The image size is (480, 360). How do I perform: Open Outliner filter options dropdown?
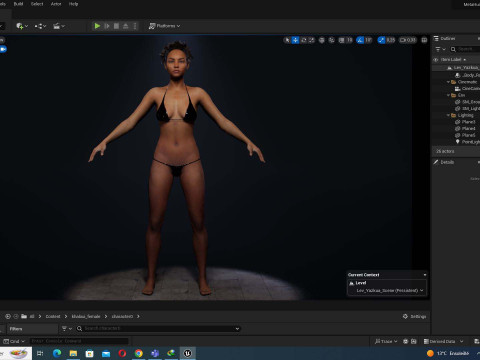click(440, 49)
